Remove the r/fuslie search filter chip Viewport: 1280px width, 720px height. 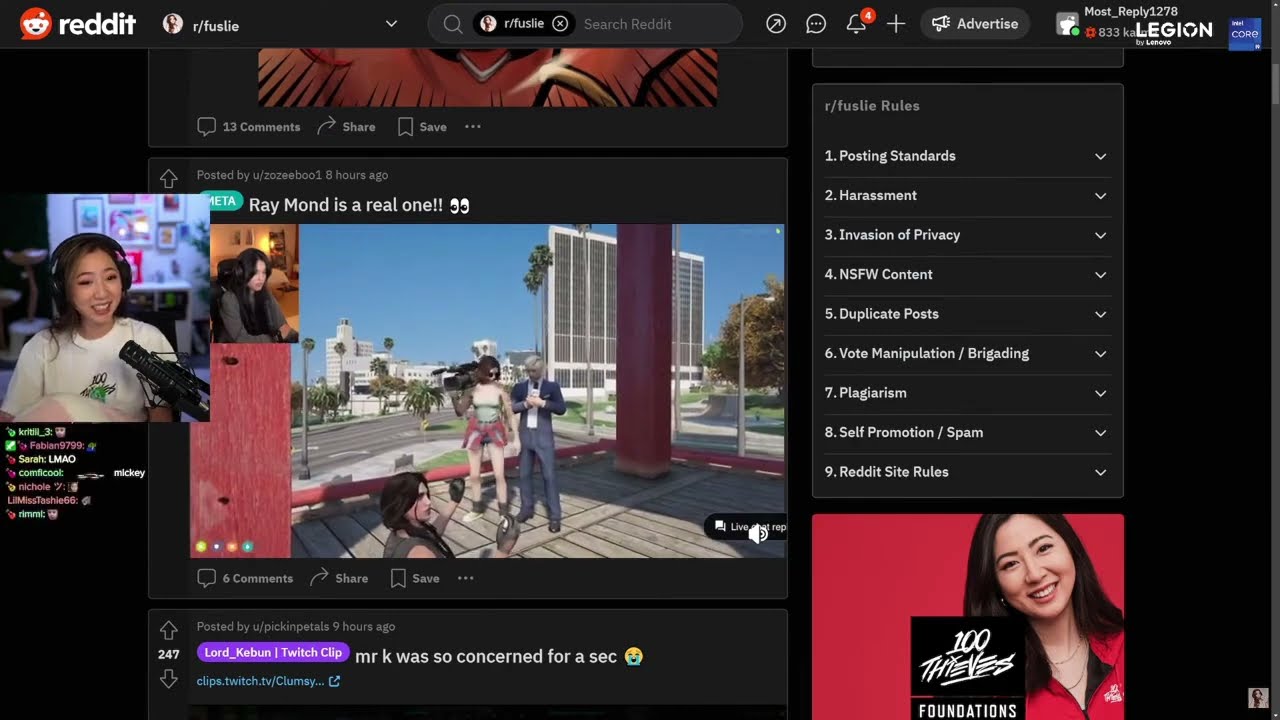point(560,24)
